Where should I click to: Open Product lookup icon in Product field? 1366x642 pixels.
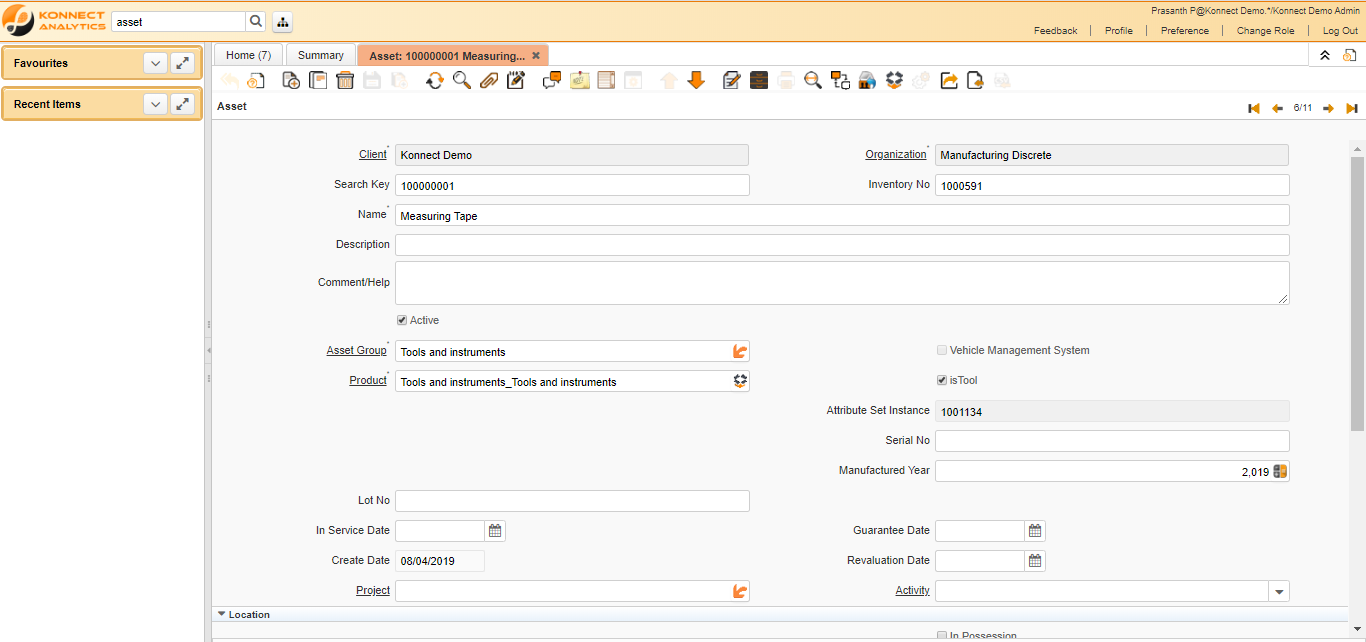(x=740, y=381)
